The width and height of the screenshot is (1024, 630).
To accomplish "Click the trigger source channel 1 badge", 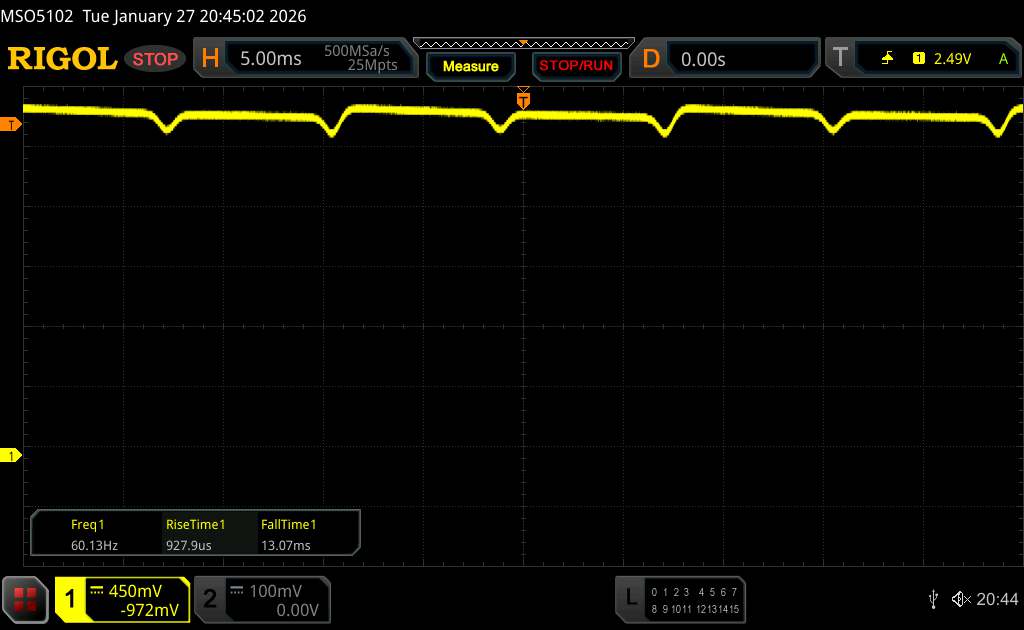I will click(x=918, y=59).
